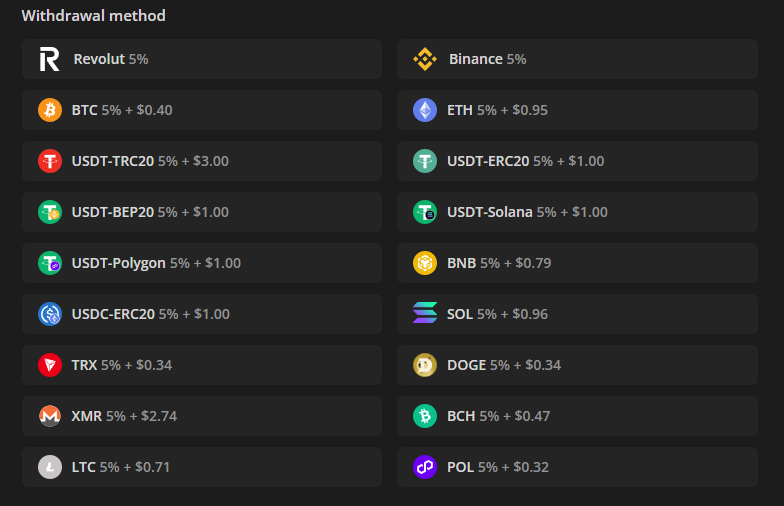Choose BCH withdrawal with $0.47 fee
Image resolution: width=784 pixels, height=506 pixels.
578,416
